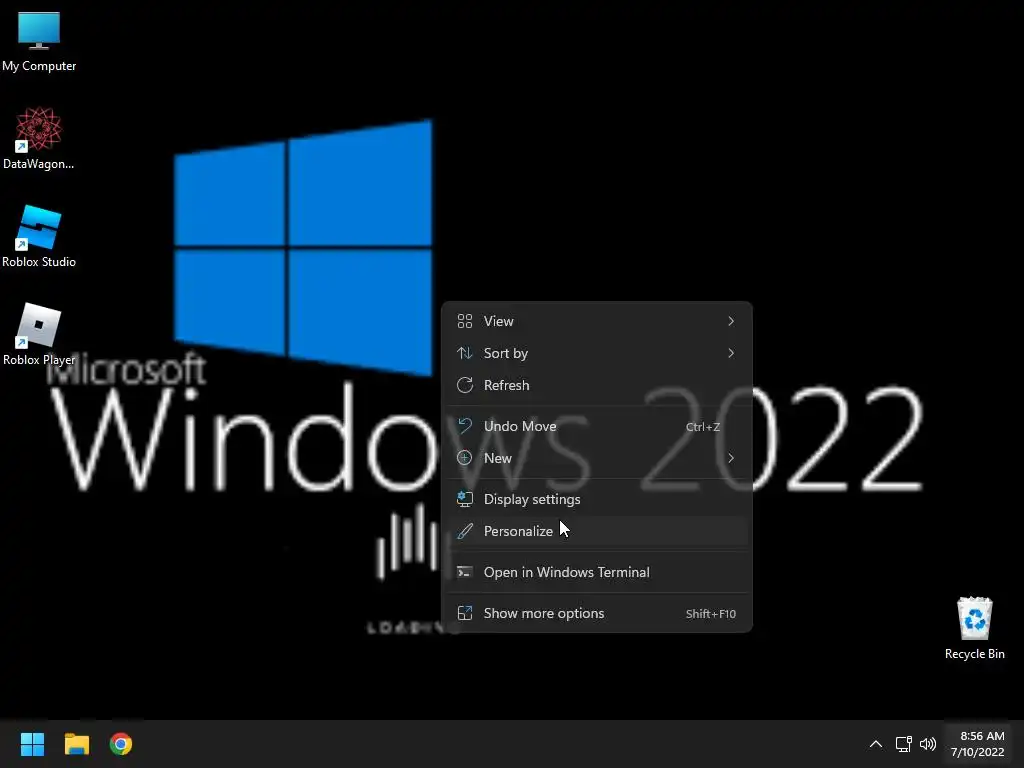
Task: Expand the New submenu chevron
Action: coord(731,458)
